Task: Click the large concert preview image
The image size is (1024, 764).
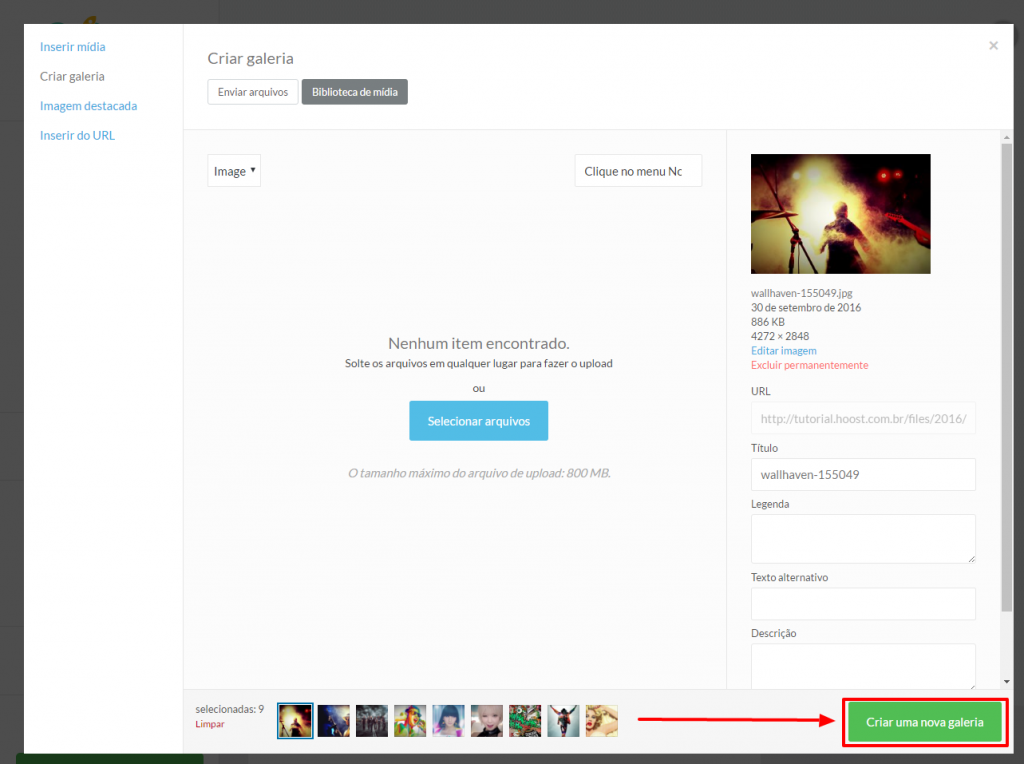Action: pos(840,213)
